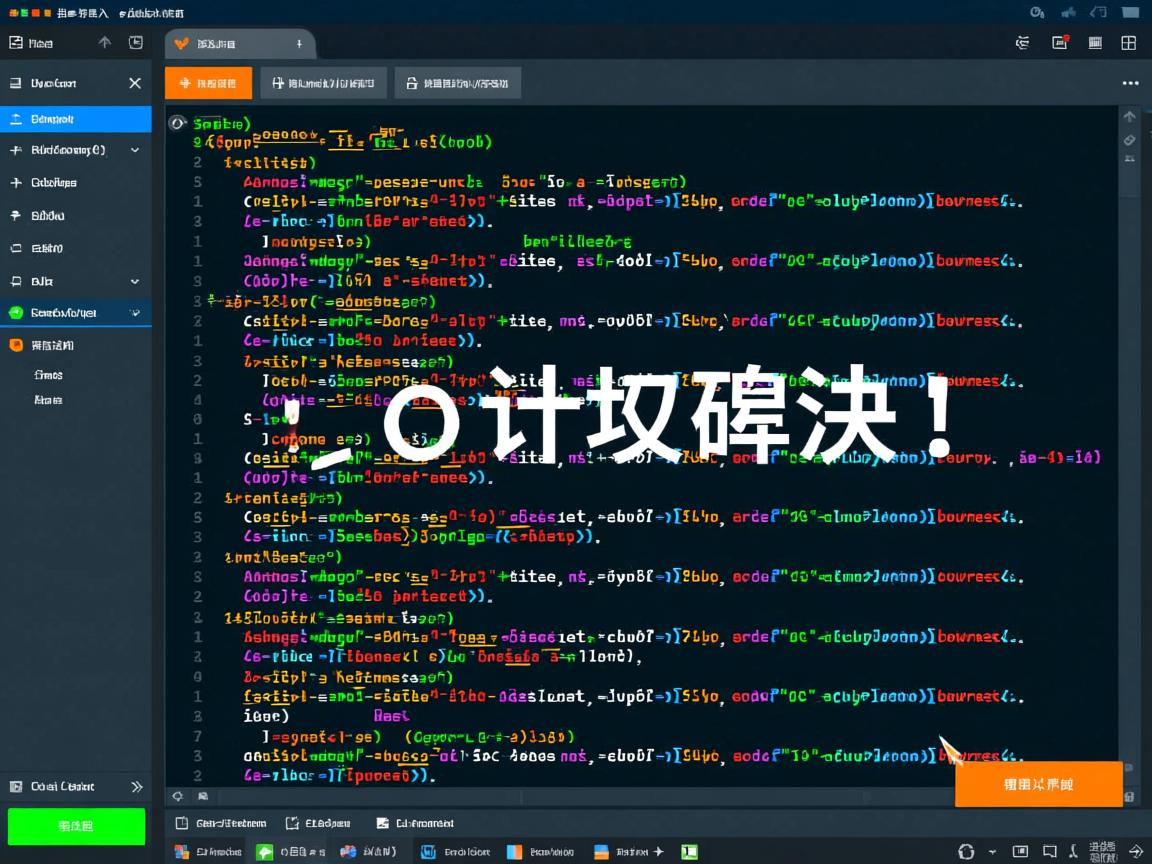This screenshot has height=864, width=1152.
Task: Switch to the open editor tab with fox logo
Action: click(235, 44)
